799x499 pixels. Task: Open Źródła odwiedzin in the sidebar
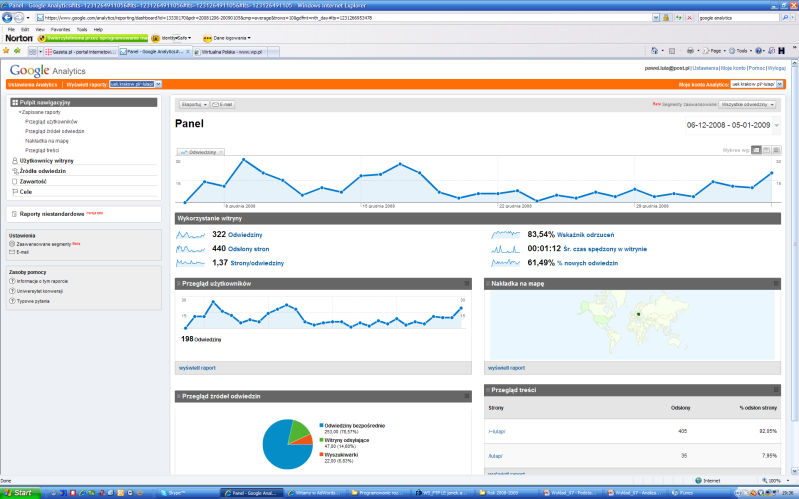[43, 171]
